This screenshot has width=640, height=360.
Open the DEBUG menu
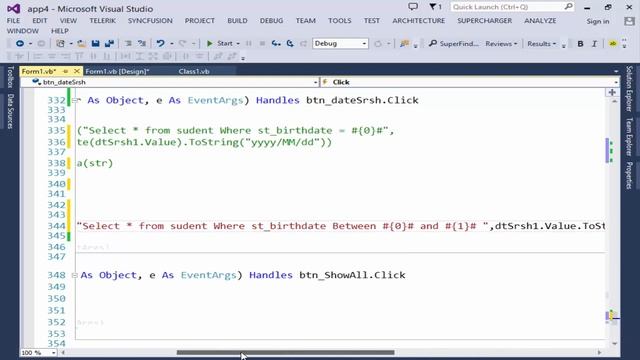[271, 21]
